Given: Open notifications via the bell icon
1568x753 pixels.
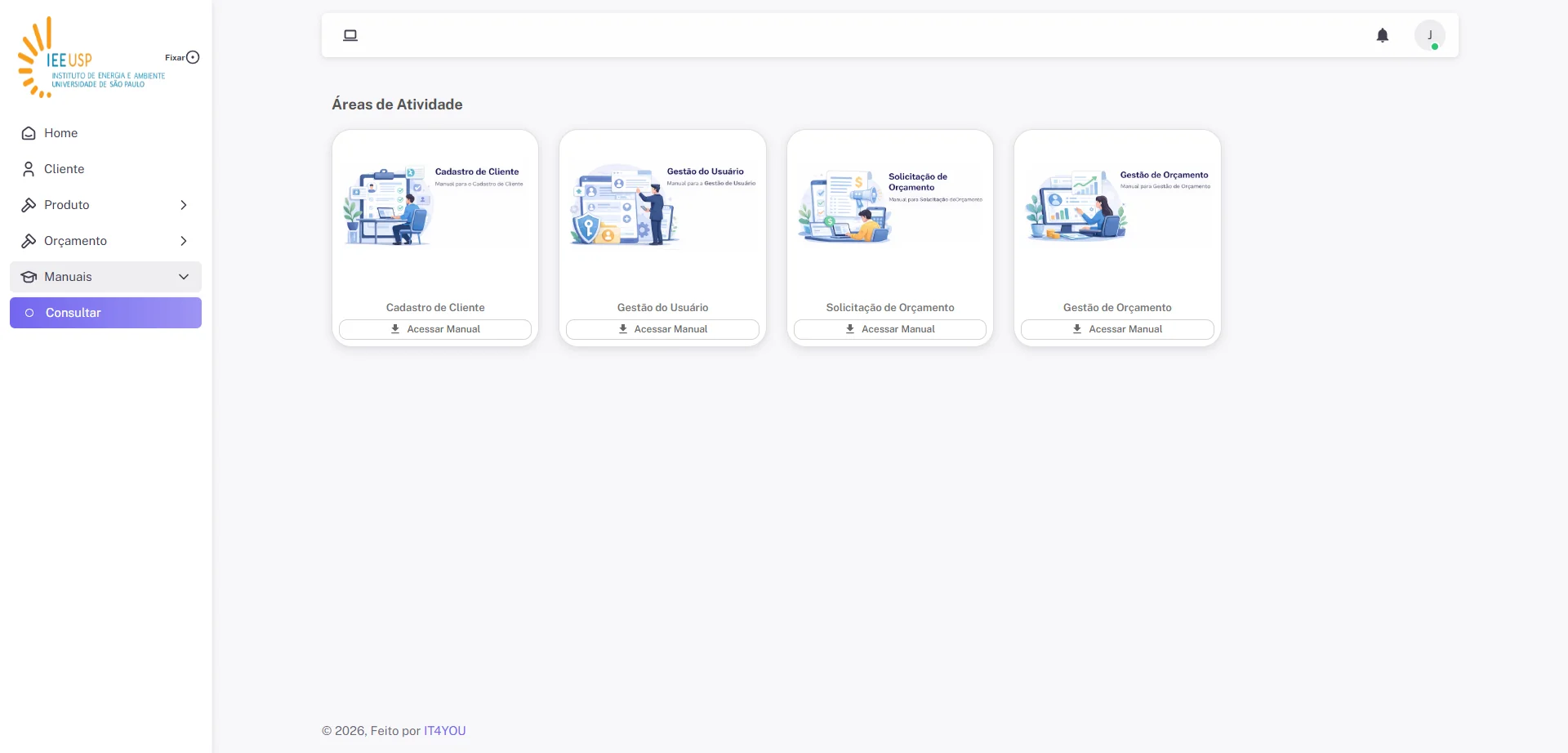Looking at the screenshot, I should tap(1383, 35).
